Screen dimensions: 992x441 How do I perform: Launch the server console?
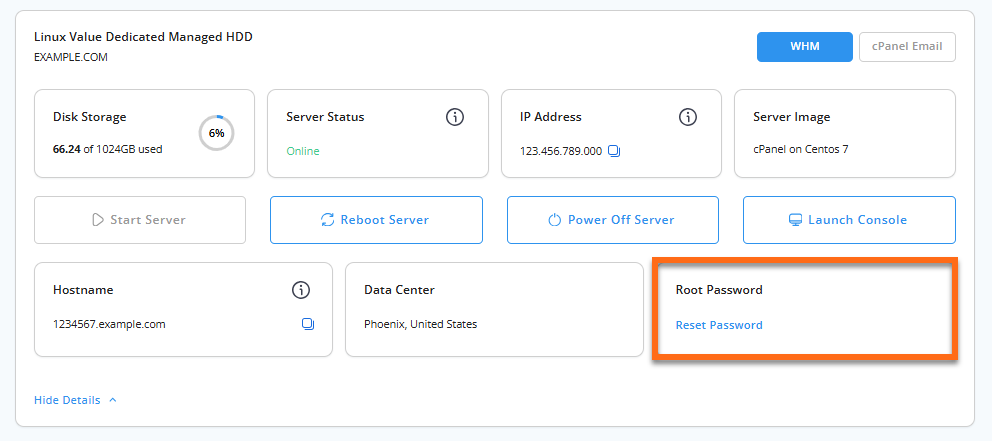(x=849, y=220)
